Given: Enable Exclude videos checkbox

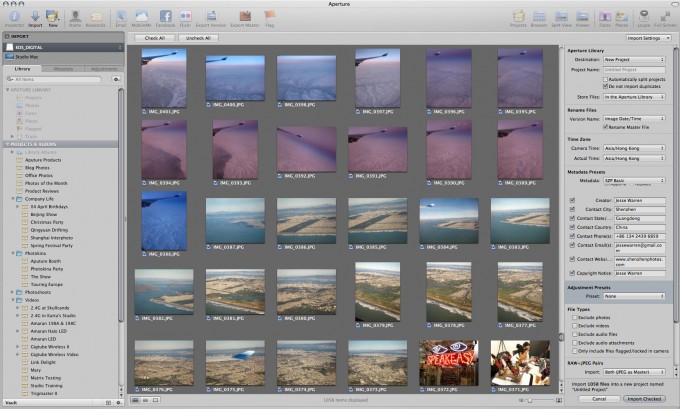Looking at the screenshot, I should pos(575,326).
